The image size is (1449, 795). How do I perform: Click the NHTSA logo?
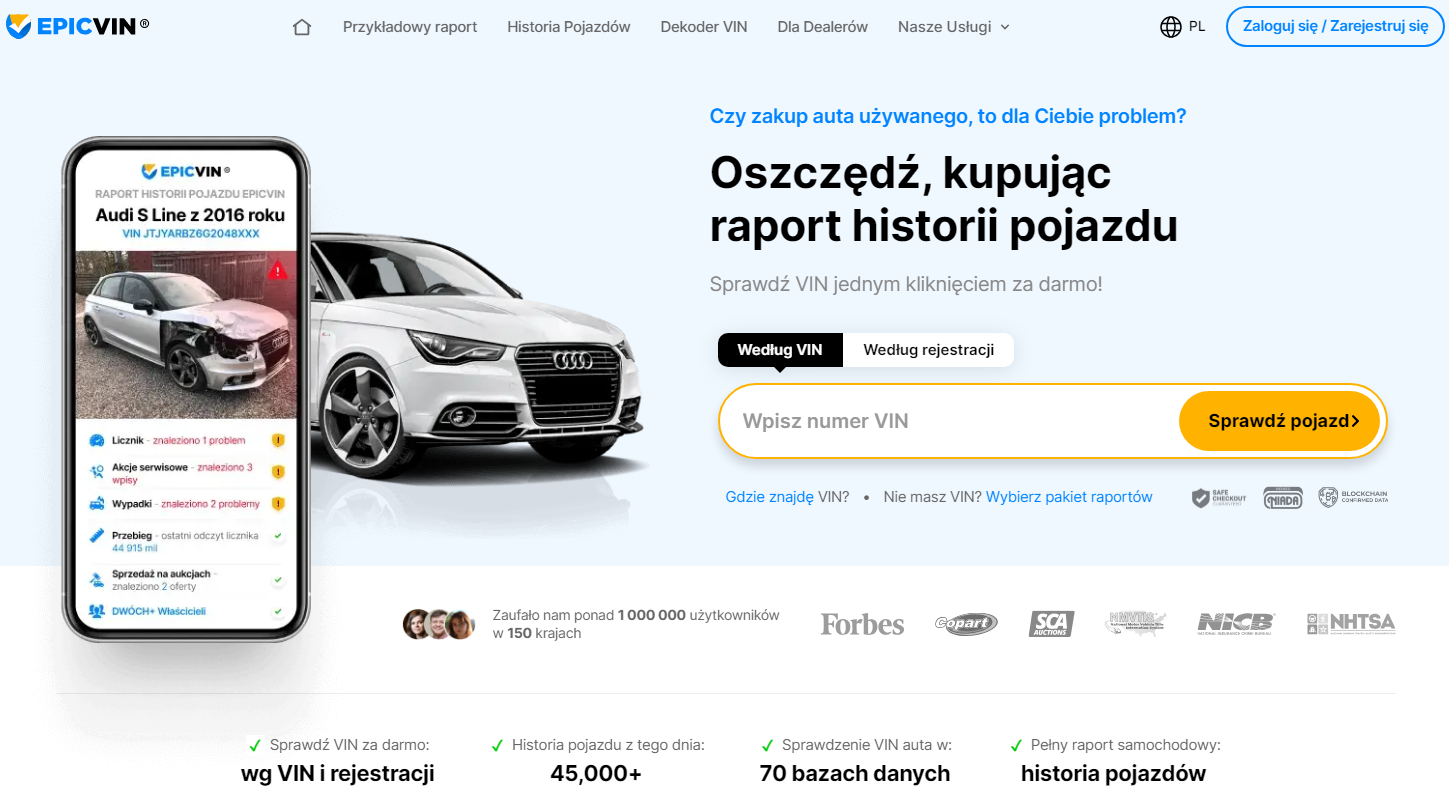[x=1351, y=624]
